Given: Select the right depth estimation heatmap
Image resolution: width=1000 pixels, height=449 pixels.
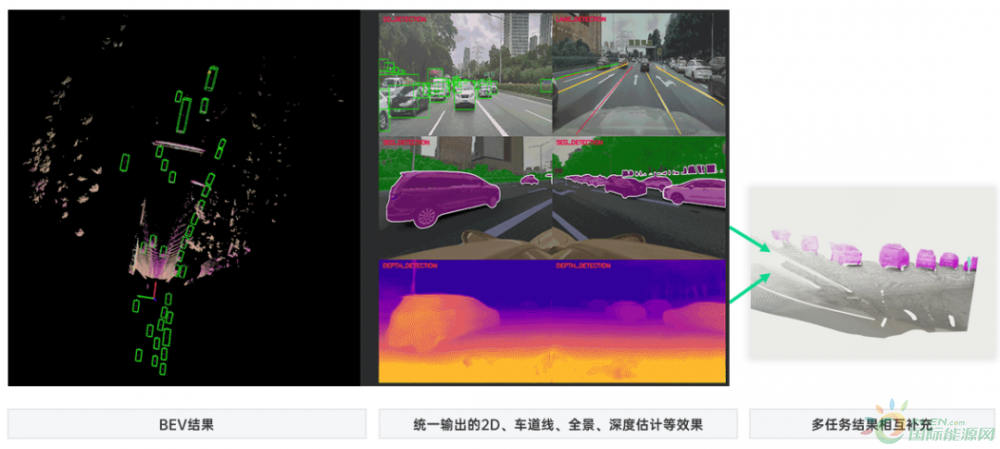Looking at the screenshot, I should (638, 320).
